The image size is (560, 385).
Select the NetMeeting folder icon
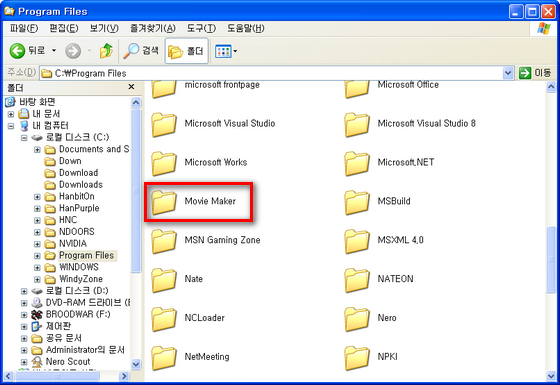(164, 358)
